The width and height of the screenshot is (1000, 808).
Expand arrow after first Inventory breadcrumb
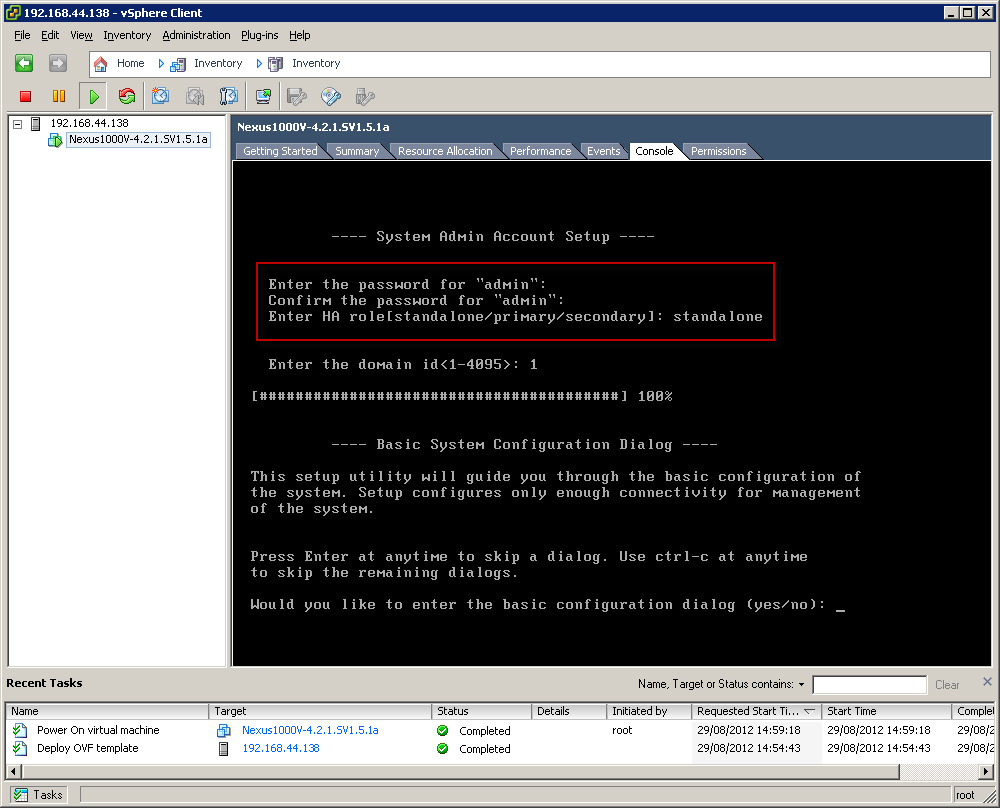[259, 63]
